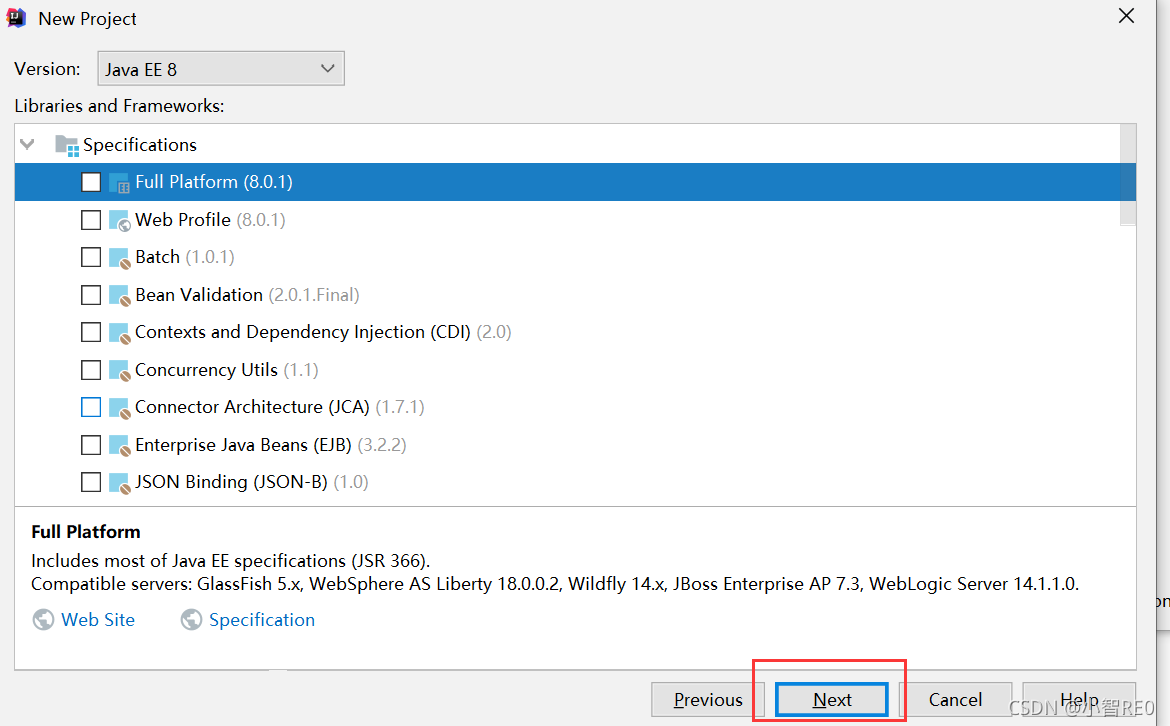Click the IntelliJ IDEA logo in the title bar

(16, 18)
